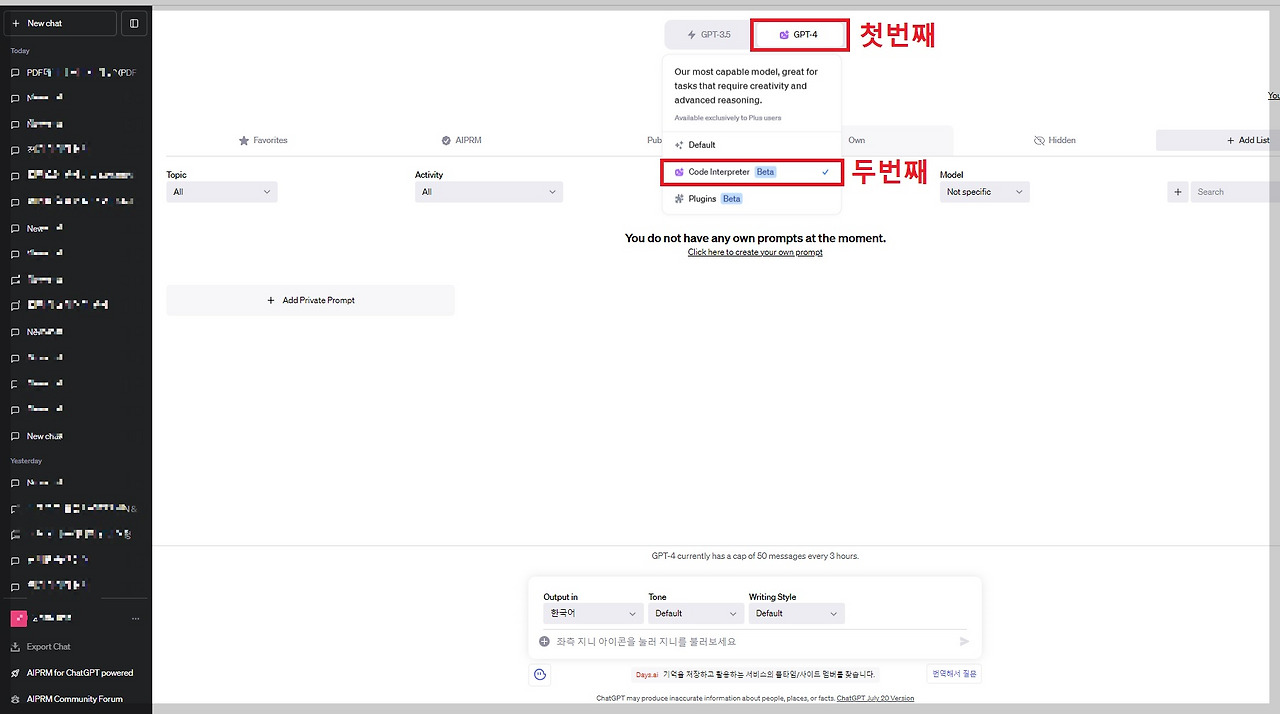Expand the Tone dropdown
1280x714 pixels.
click(x=696, y=613)
